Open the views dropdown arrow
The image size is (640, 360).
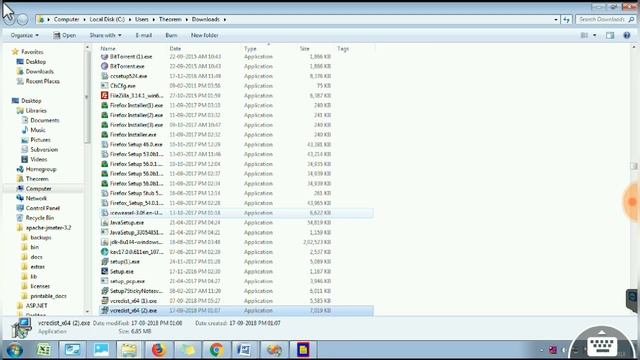click(x=594, y=36)
